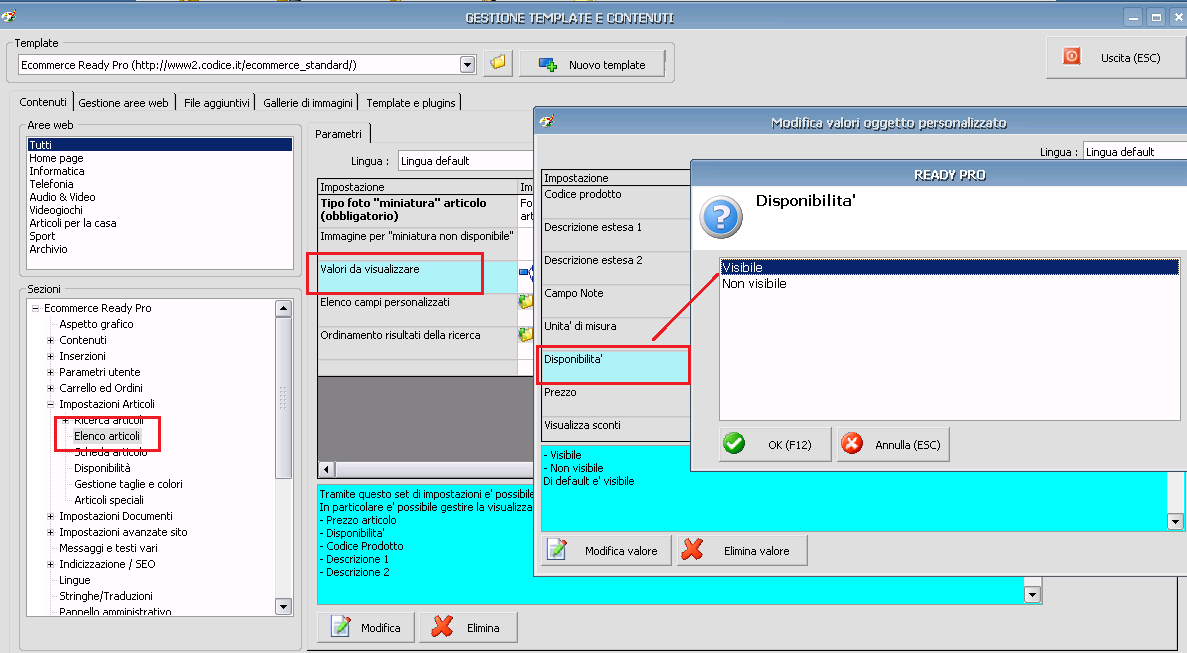The width and height of the screenshot is (1187, 653).
Task: Click the Uscita (ESC) button
Action: click(x=1116, y=58)
